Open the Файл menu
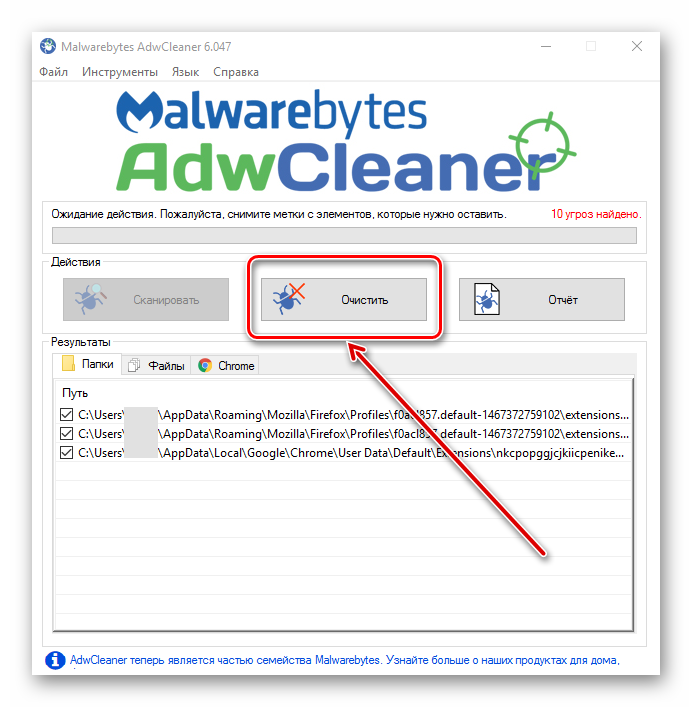The height and width of the screenshot is (707, 692). [x=53, y=72]
